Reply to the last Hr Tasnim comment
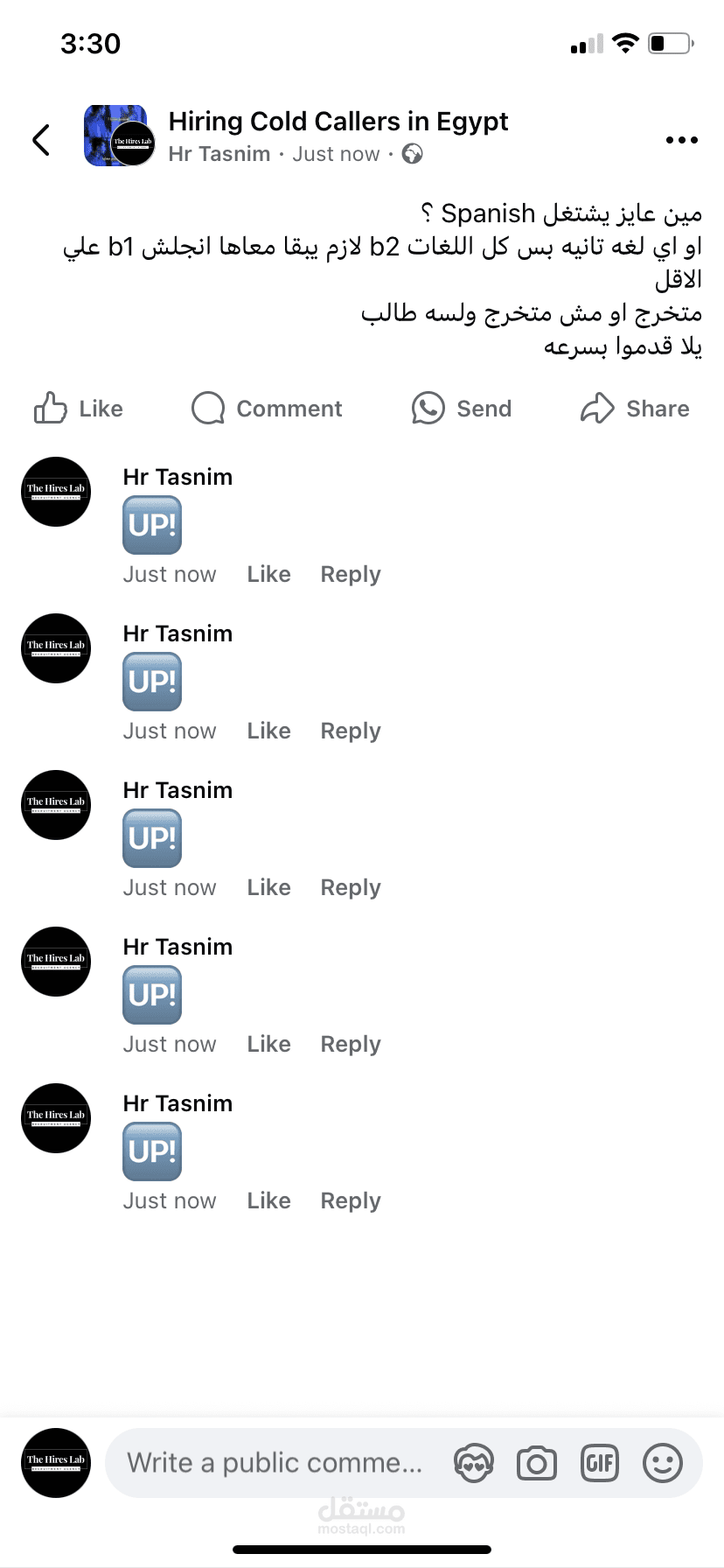Viewport: 724px width, 1568px height. point(351,1200)
